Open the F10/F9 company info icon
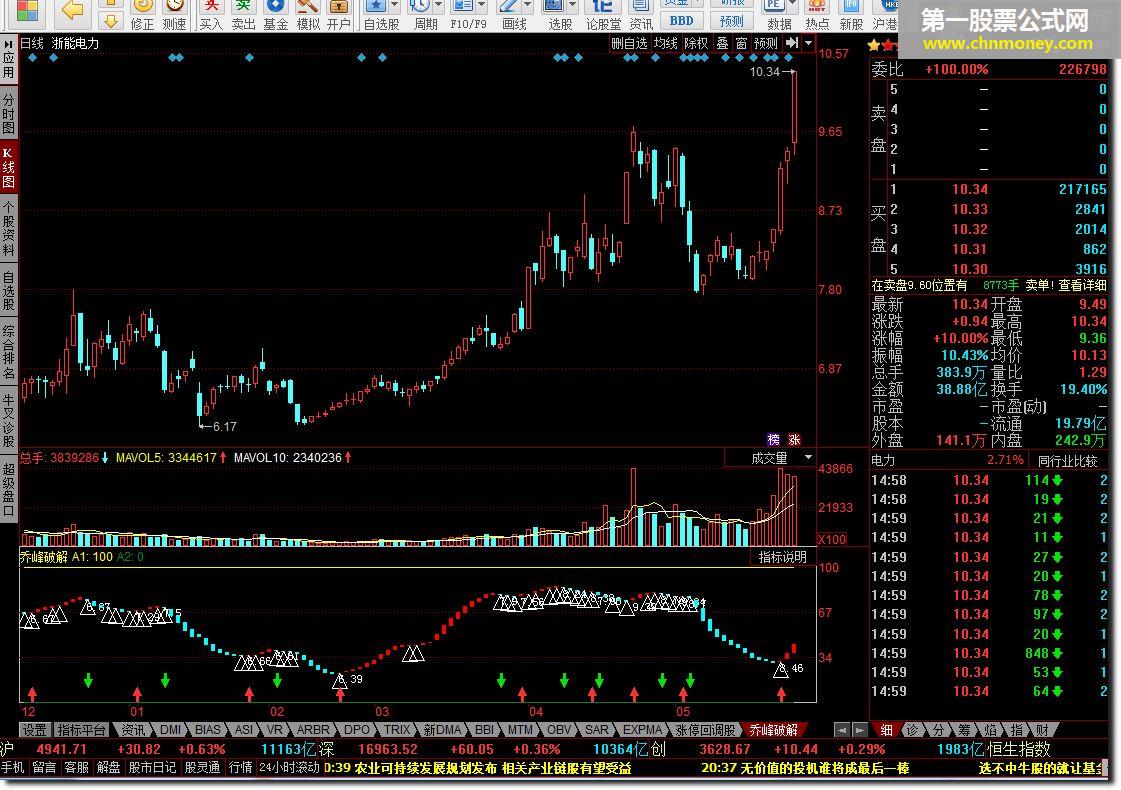The height and width of the screenshot is (790, 1121). click(x=464, y=15)
